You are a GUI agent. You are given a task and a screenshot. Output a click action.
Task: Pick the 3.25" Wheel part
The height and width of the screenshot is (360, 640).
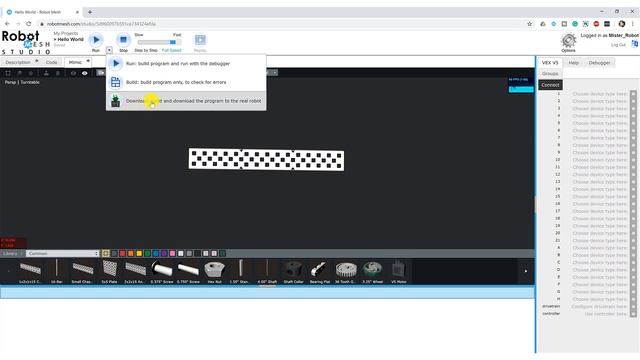[x=372, y=271]
